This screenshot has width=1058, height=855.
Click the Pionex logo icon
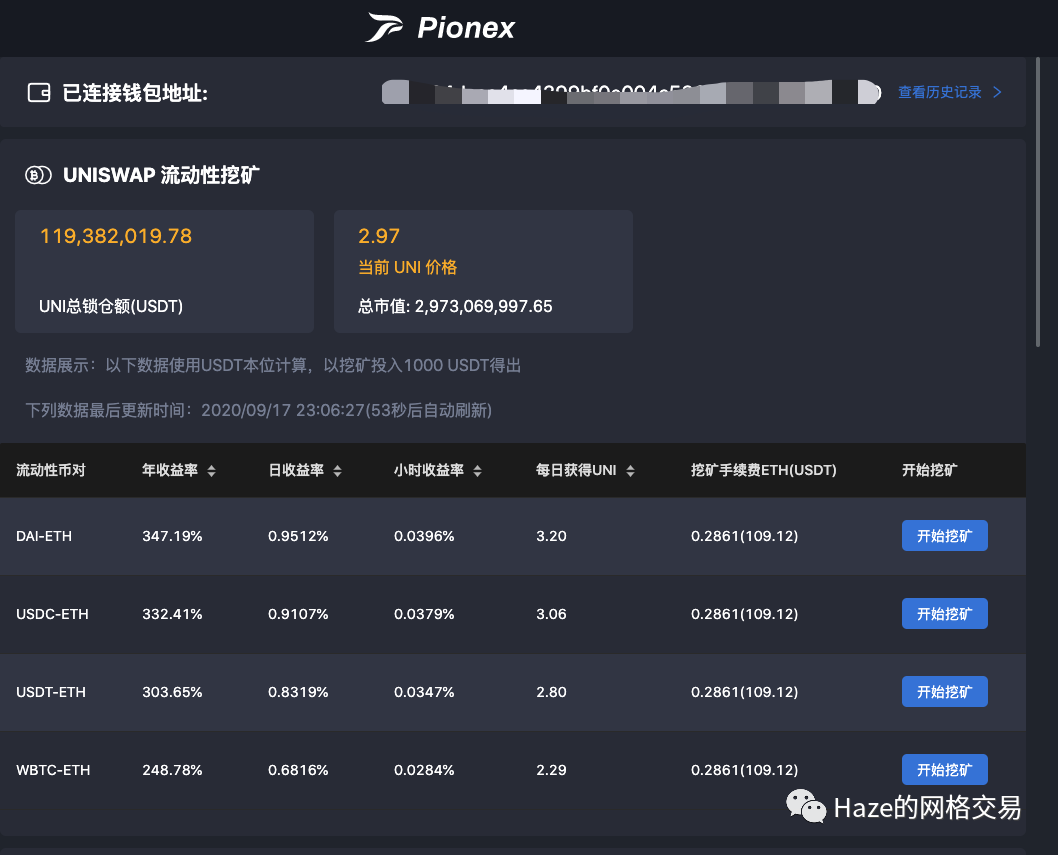click(384, 27)
